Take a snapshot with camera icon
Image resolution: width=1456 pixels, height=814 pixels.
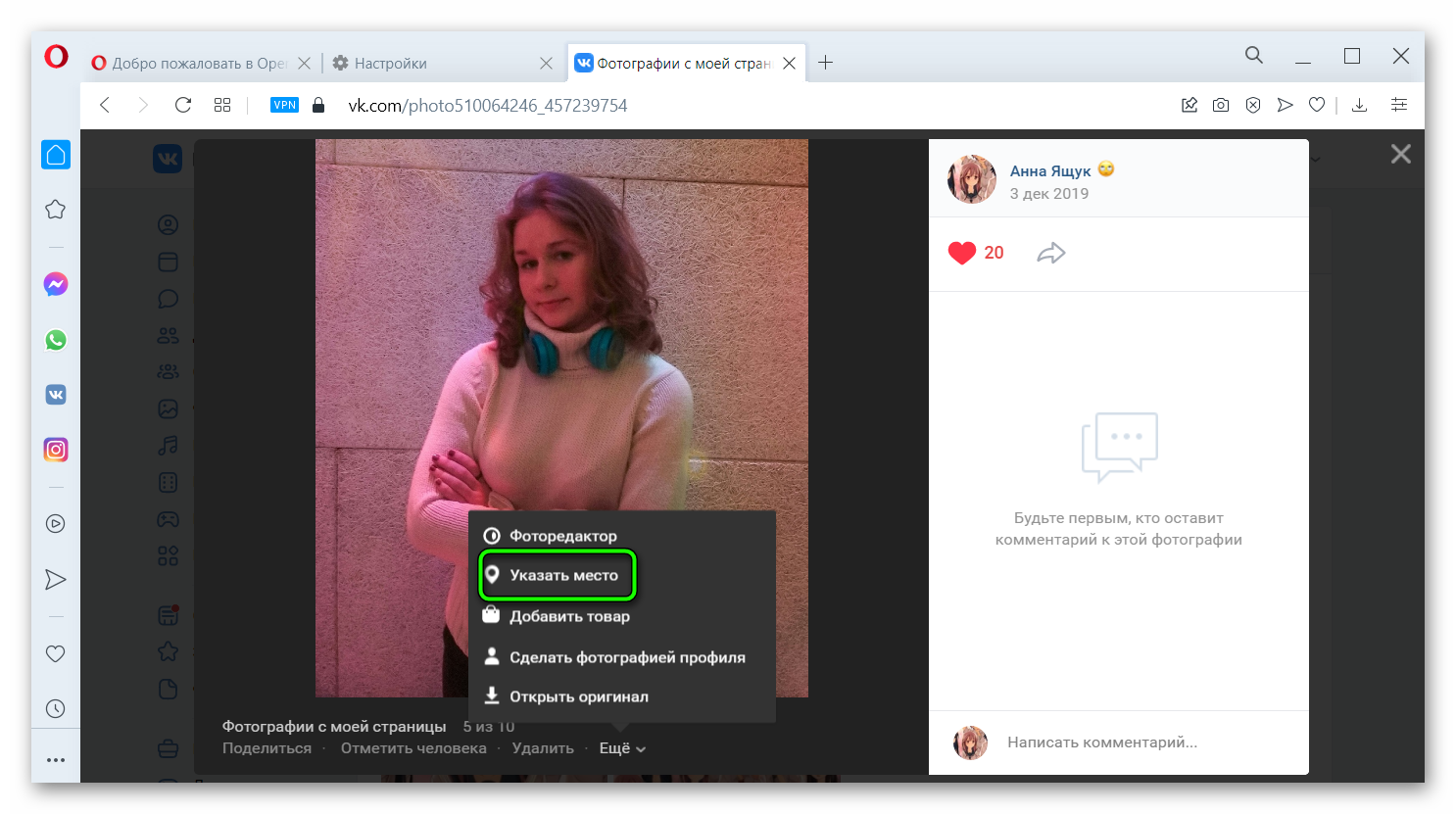click(1221, 105)
